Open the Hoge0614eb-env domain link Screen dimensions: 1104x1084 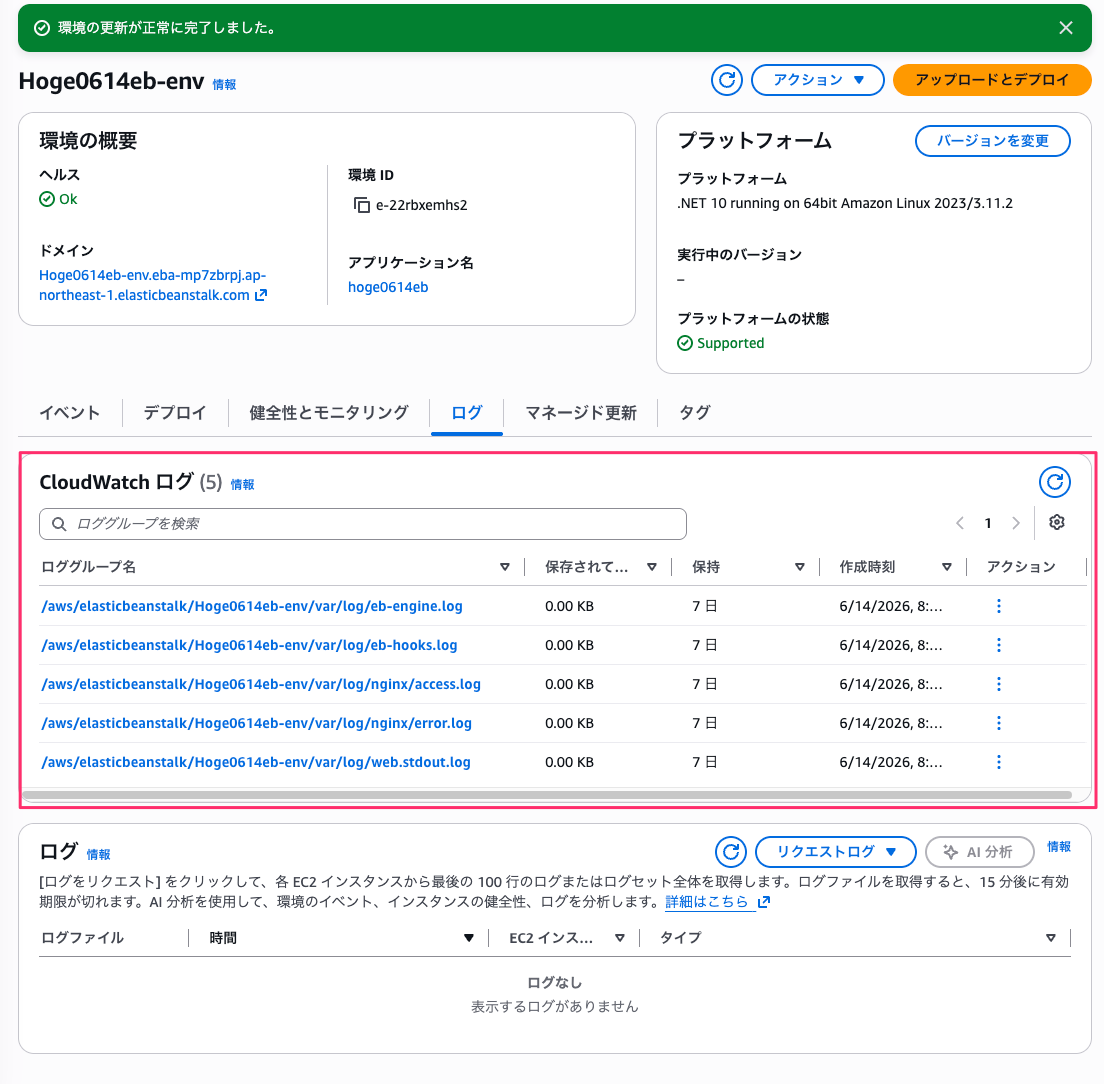point(153,285)
